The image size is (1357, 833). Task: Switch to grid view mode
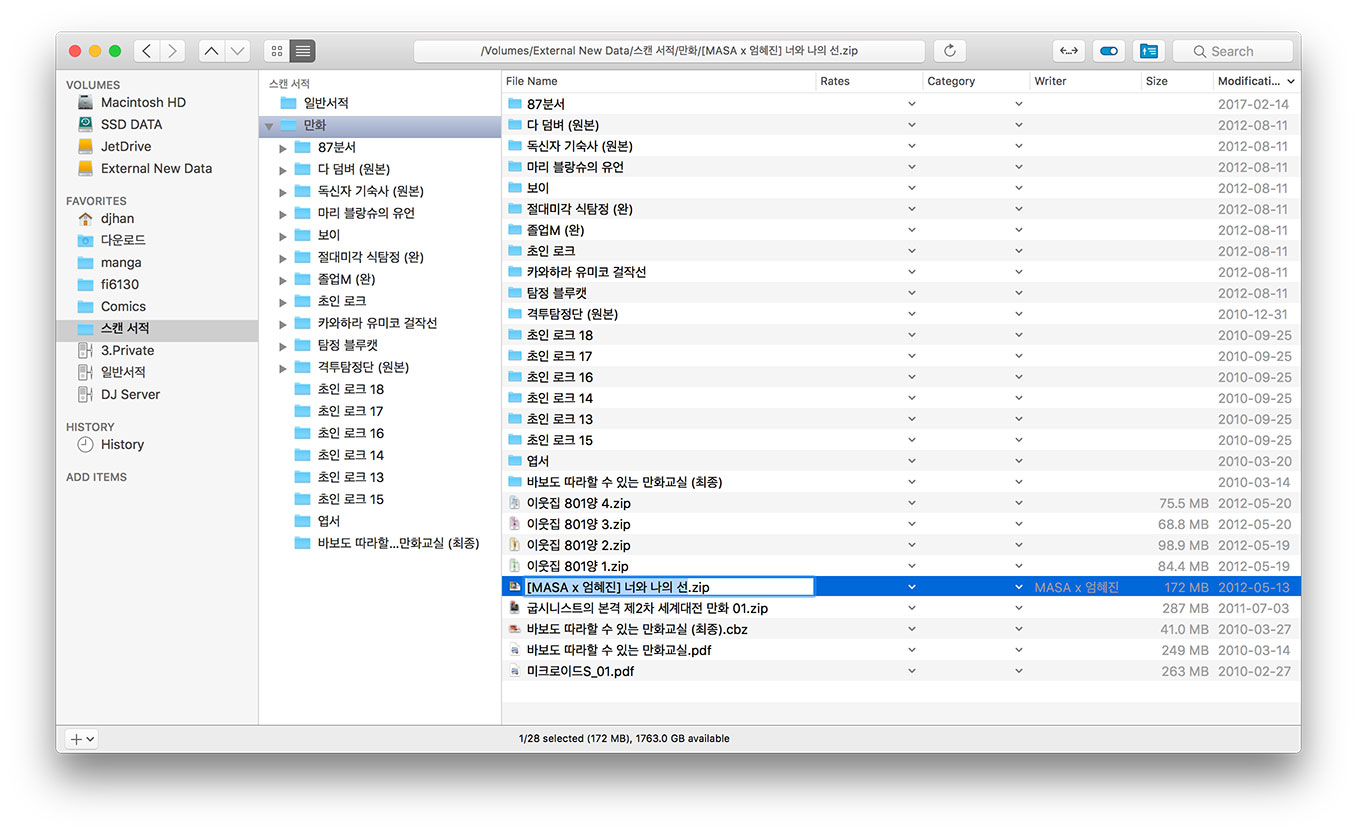pos(276,50)
